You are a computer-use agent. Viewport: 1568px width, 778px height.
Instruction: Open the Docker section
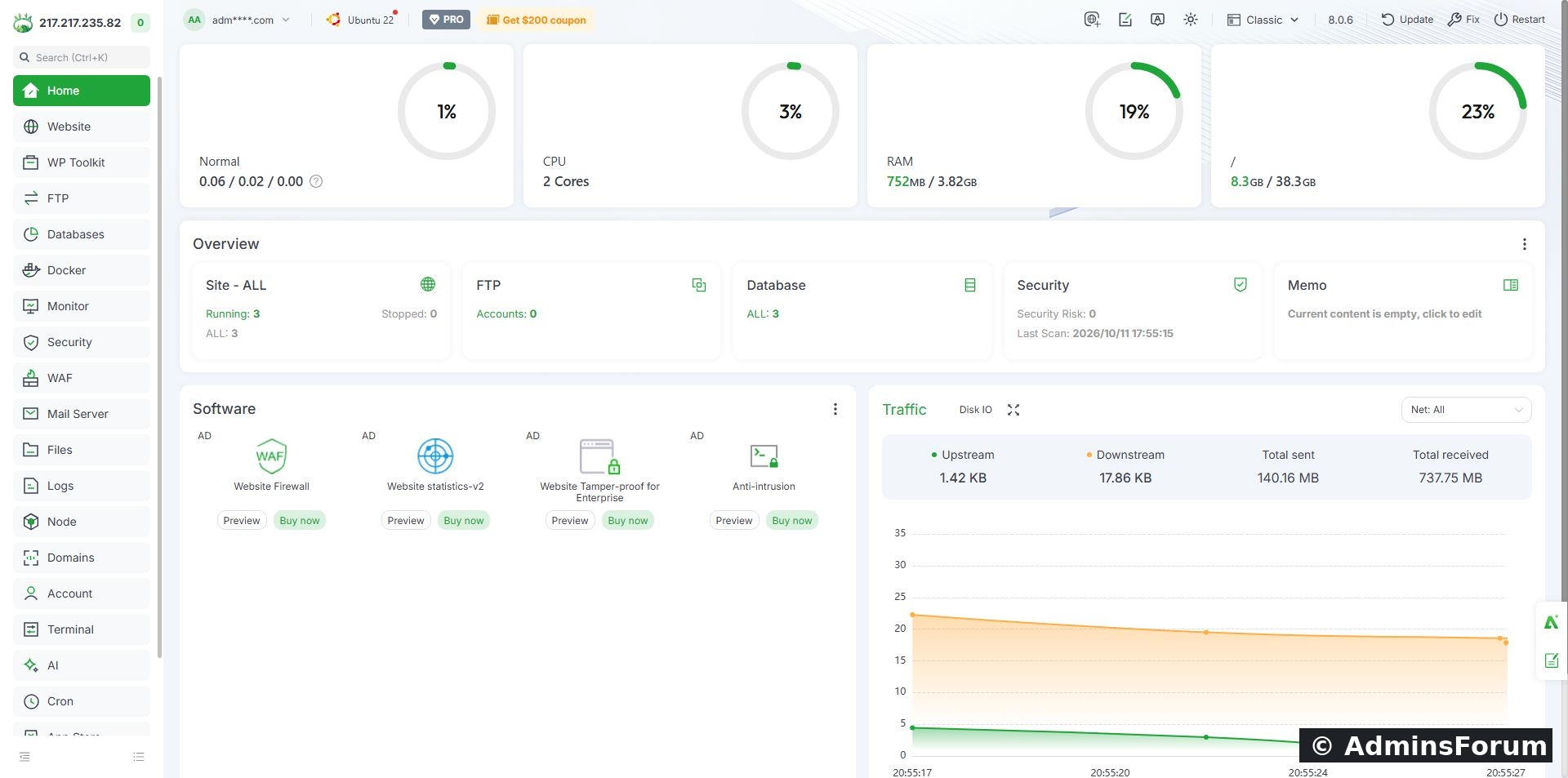82,270
